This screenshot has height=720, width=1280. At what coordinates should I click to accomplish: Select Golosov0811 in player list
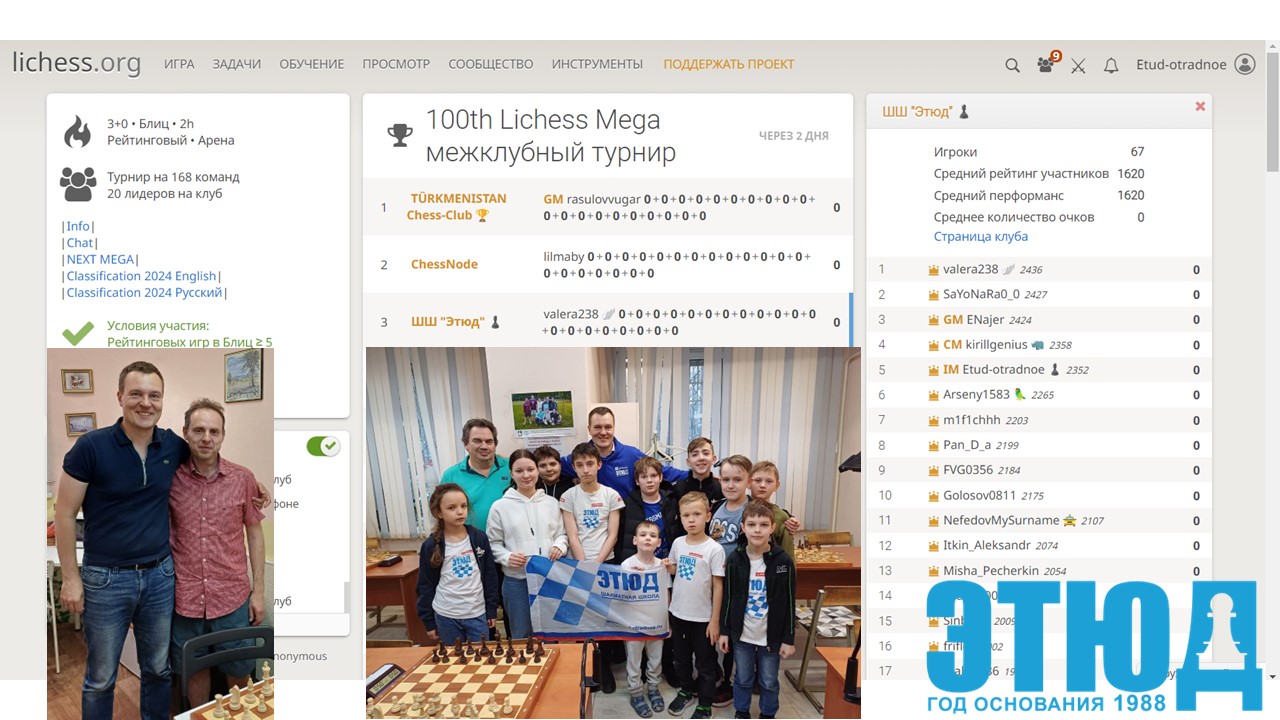click(1039, 495)
